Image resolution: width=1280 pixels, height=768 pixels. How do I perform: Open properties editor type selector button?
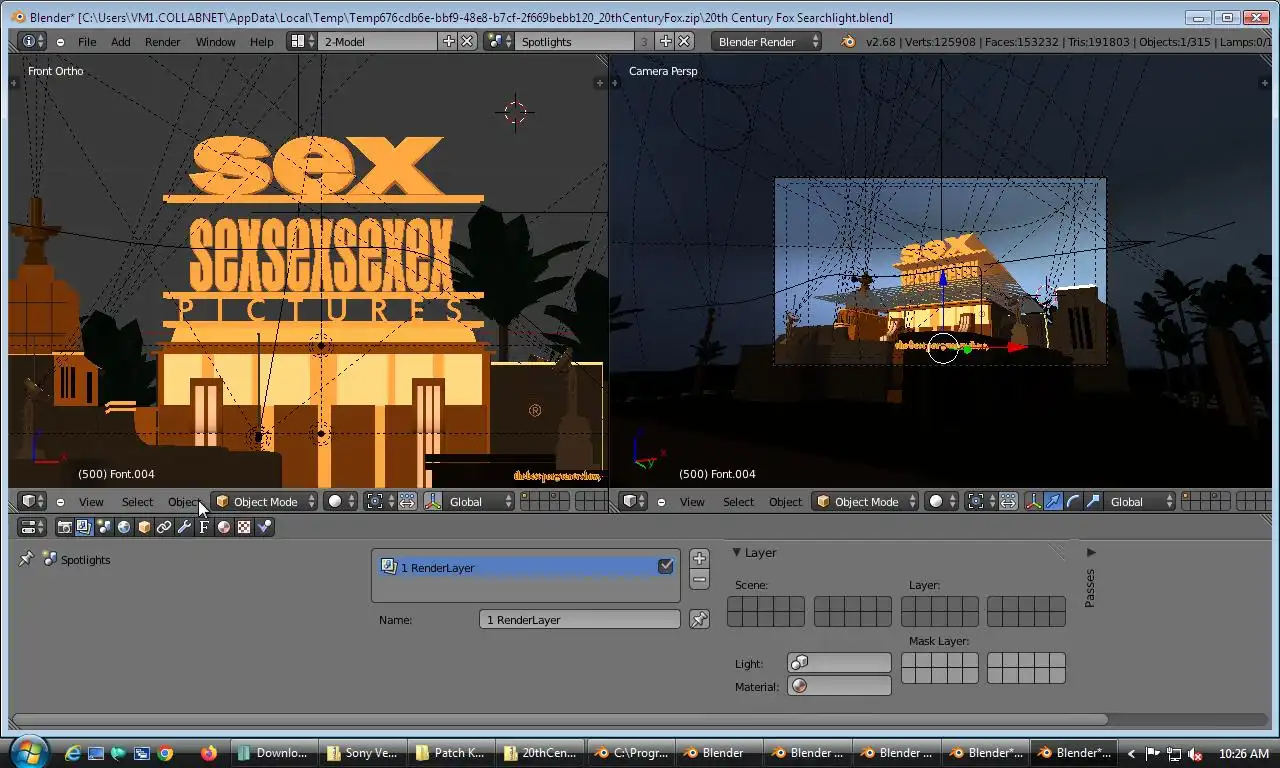(32, 527)
